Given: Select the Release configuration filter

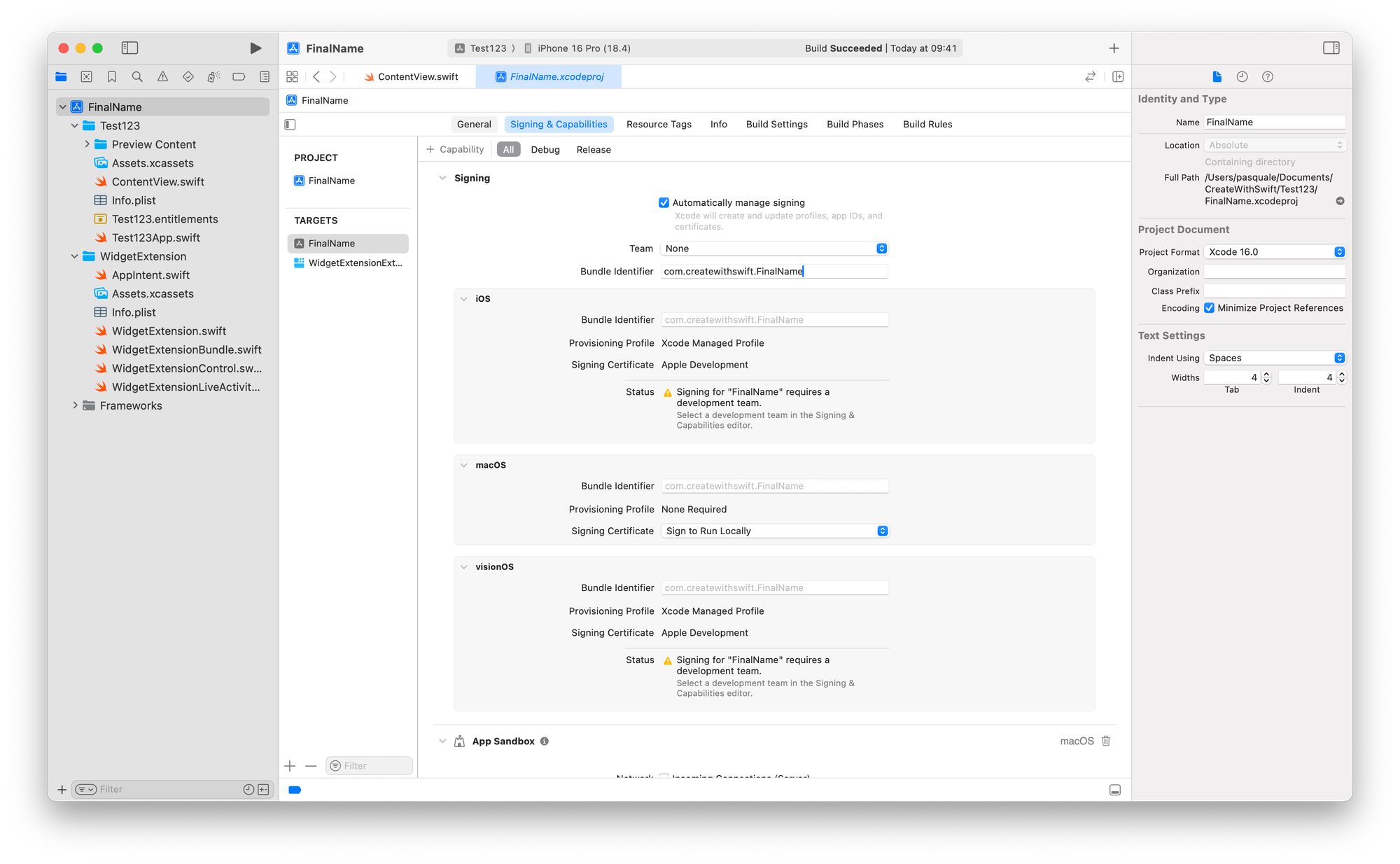Looking at the screenshot, I should coord(593,150).
